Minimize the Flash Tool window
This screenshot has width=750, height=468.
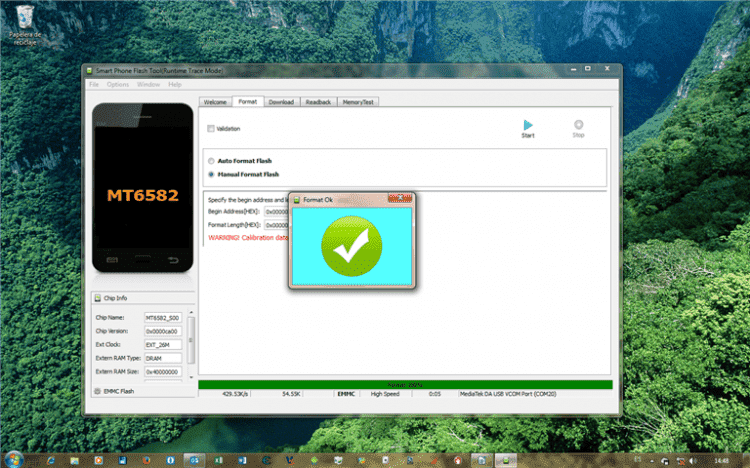point(573,69)
